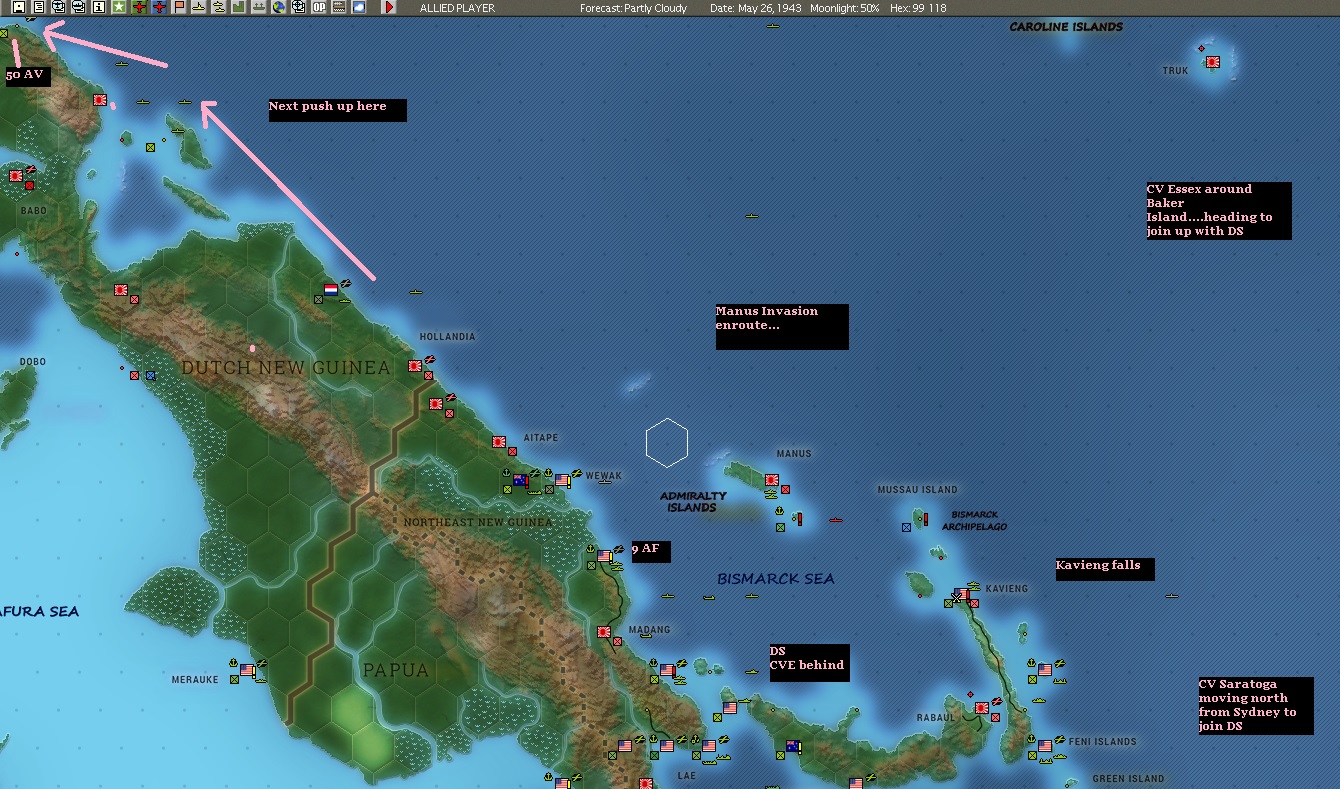Click the DOBO map label
The height and width of the screenshot is (789, 1340).
point(33,362)
